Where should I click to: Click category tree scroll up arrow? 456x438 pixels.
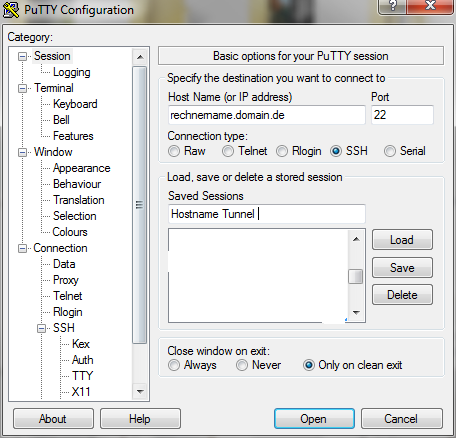(140, 57)
